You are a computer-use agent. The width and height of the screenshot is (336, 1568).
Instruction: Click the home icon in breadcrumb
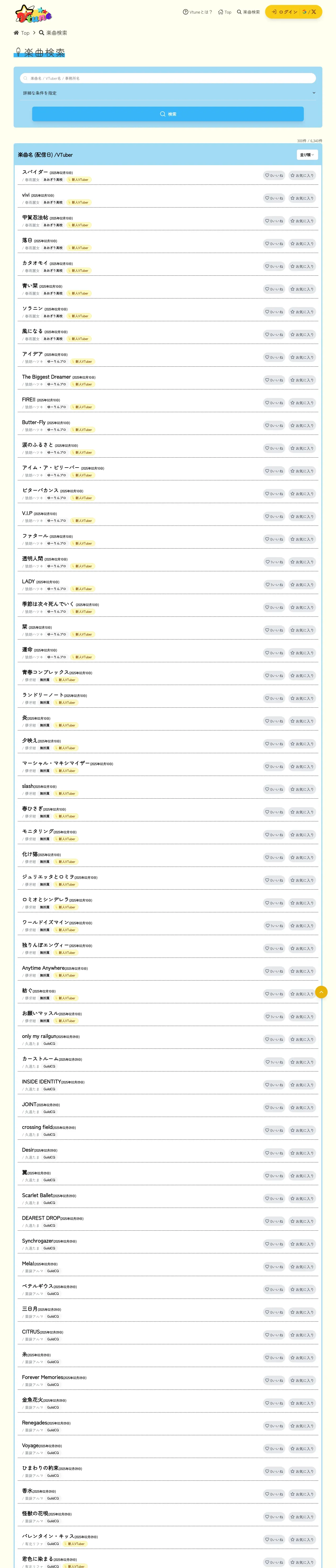click(16, 33)
